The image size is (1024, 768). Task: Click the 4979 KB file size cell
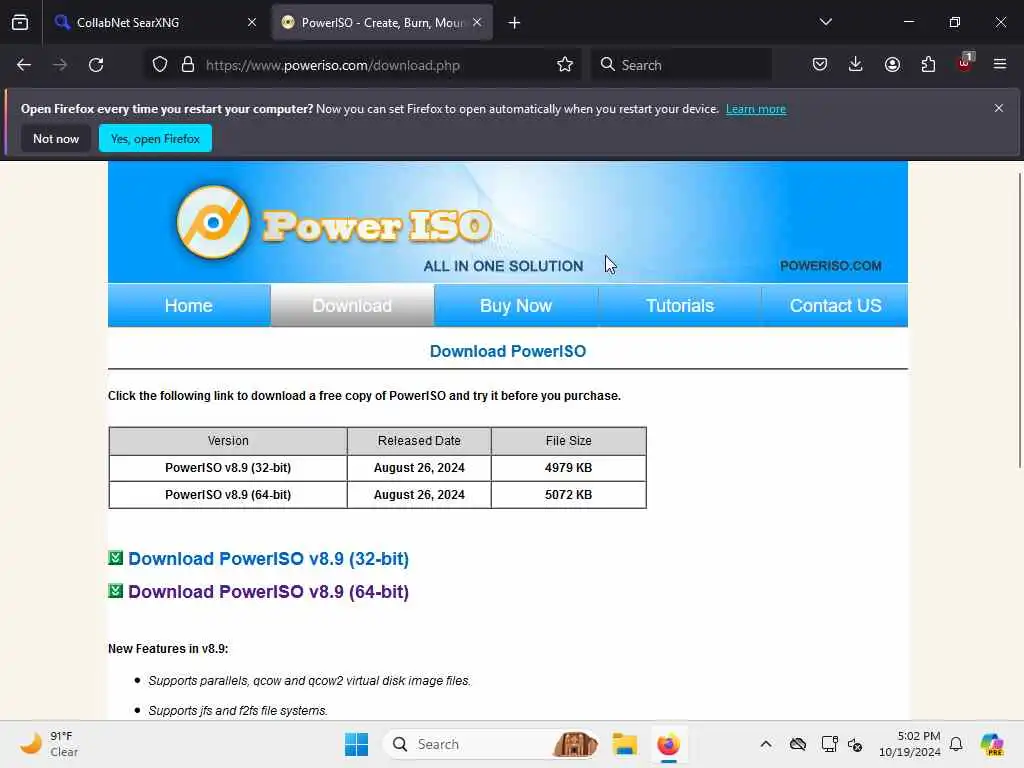tap(568, 468)
